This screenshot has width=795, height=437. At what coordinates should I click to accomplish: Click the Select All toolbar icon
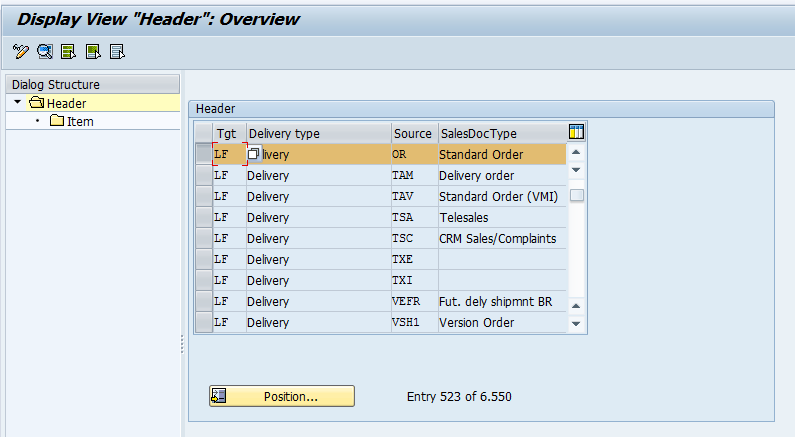[x=69, y=51]
